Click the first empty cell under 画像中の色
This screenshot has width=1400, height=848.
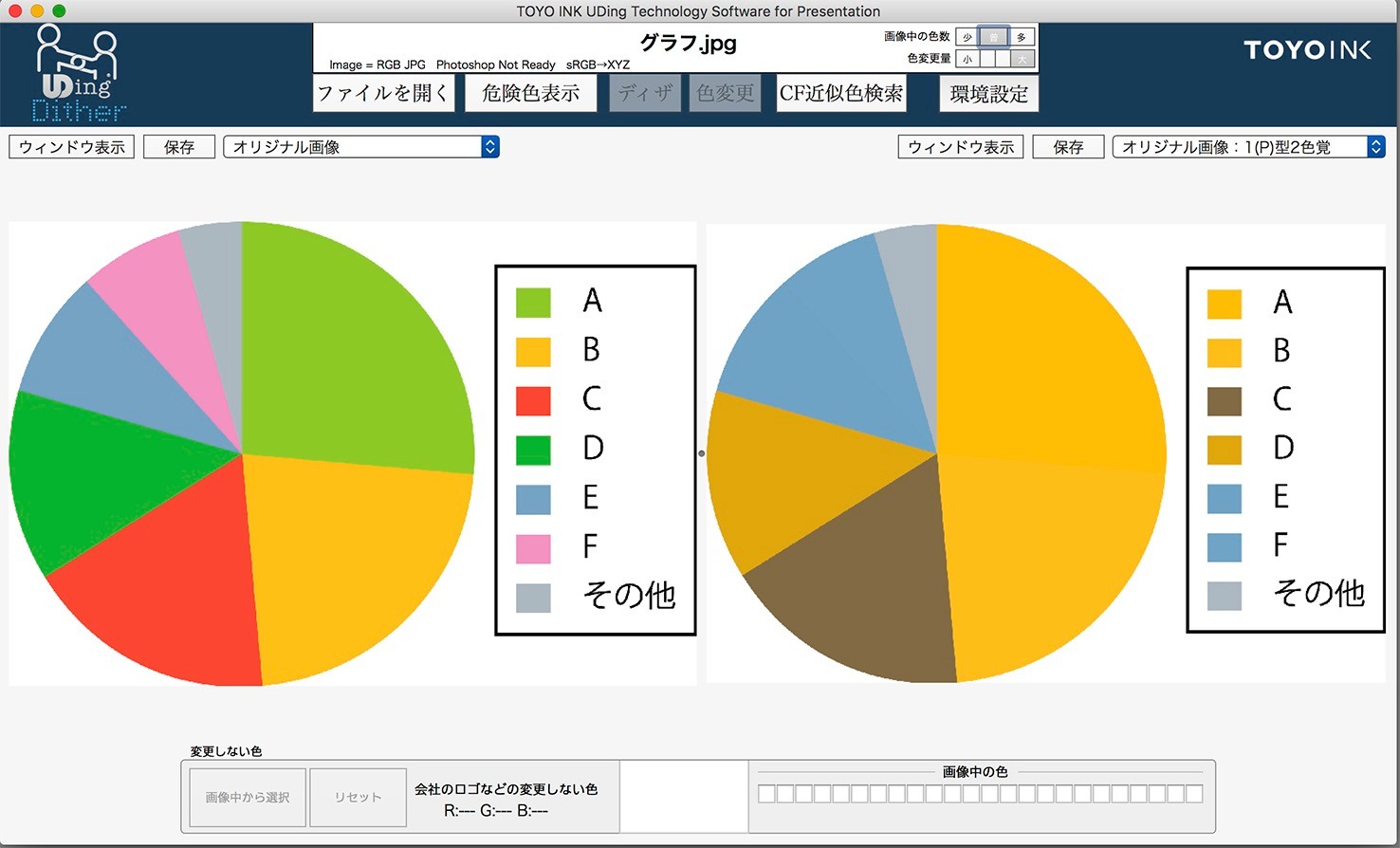pos(766,793)
